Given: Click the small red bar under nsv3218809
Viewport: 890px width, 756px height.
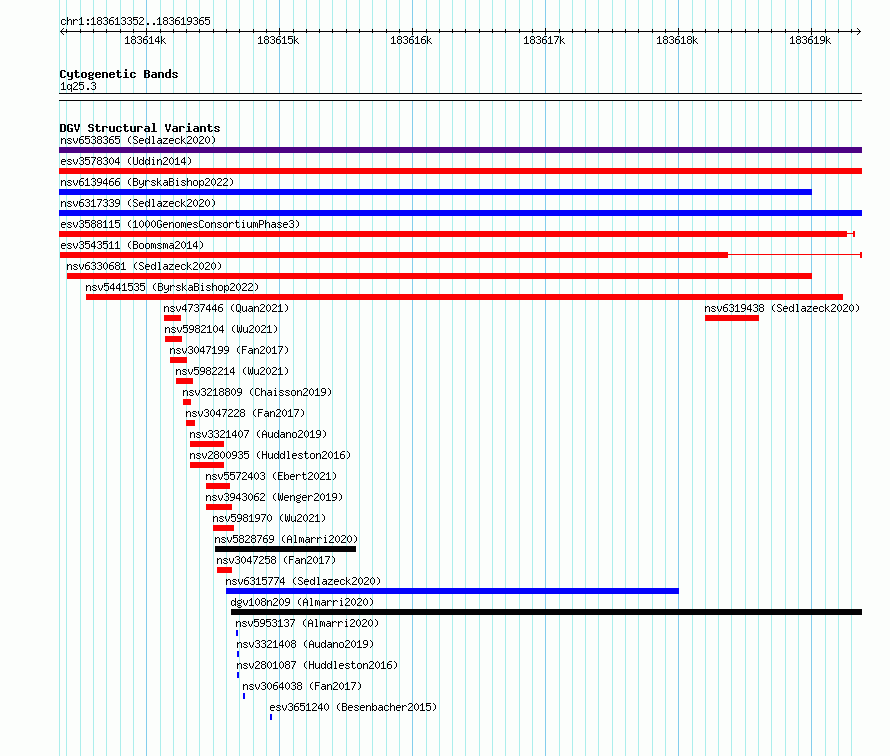Looking at the screenshot, I should pos(187,402).
